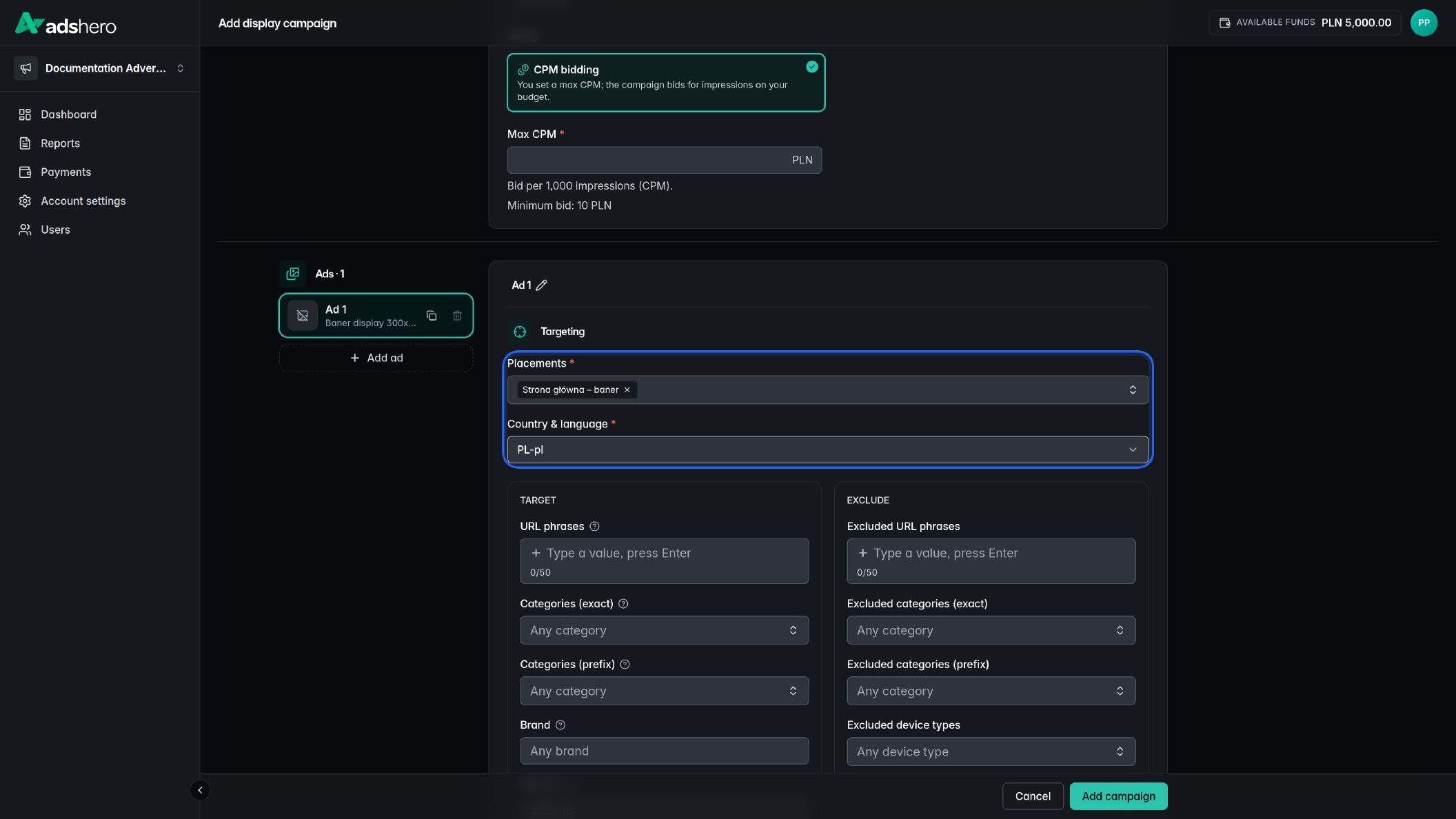Open help for URL phrases

pos(594,527)
